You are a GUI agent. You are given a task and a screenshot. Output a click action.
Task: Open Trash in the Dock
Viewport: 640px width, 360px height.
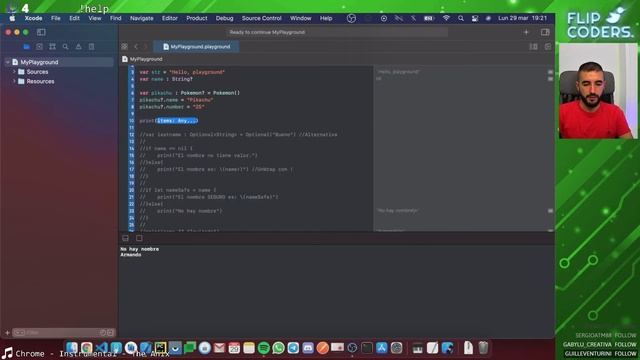[483, 348]
